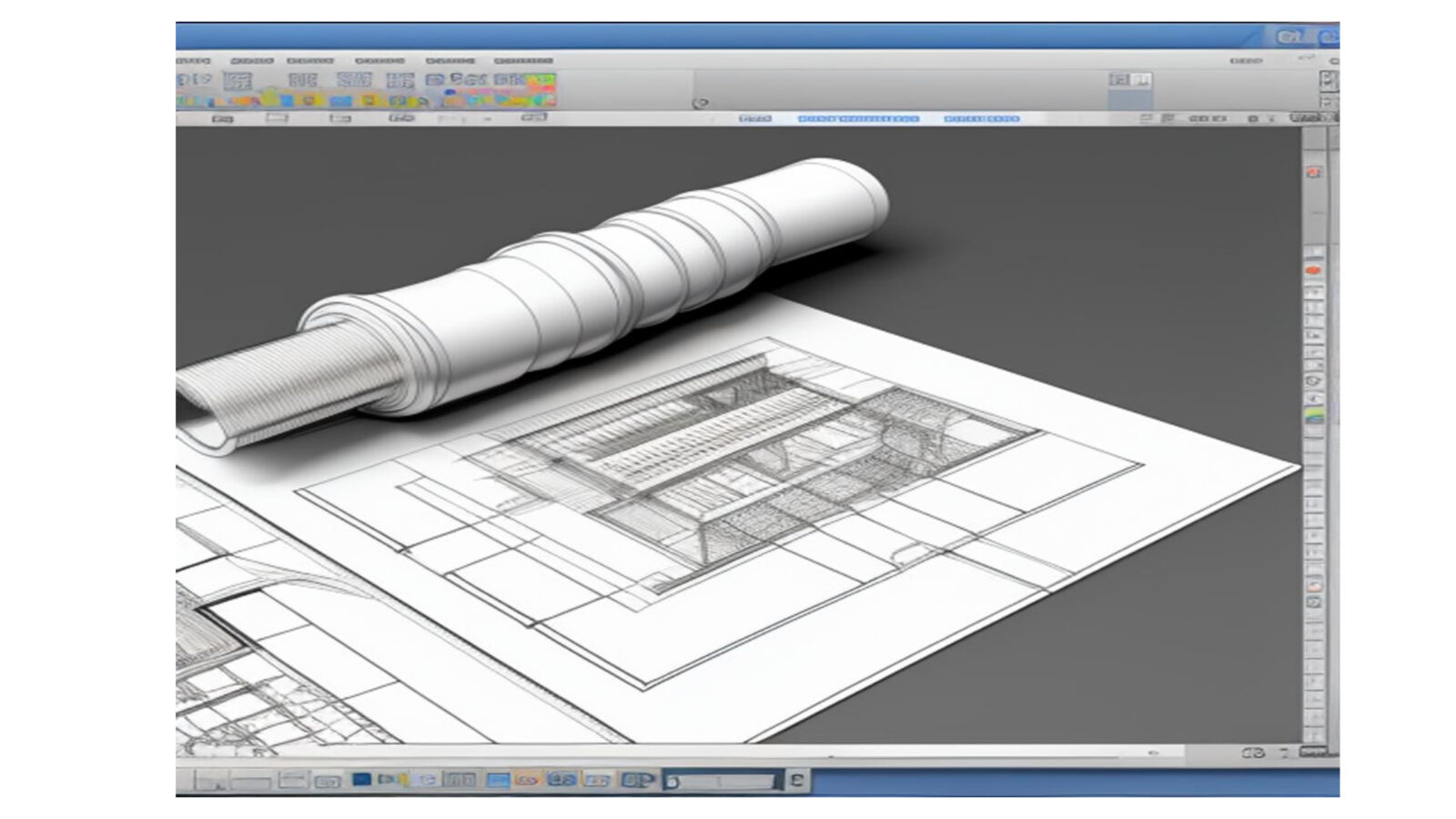Click the green landscape icon in right toolbar

(x=1314, y=416)
